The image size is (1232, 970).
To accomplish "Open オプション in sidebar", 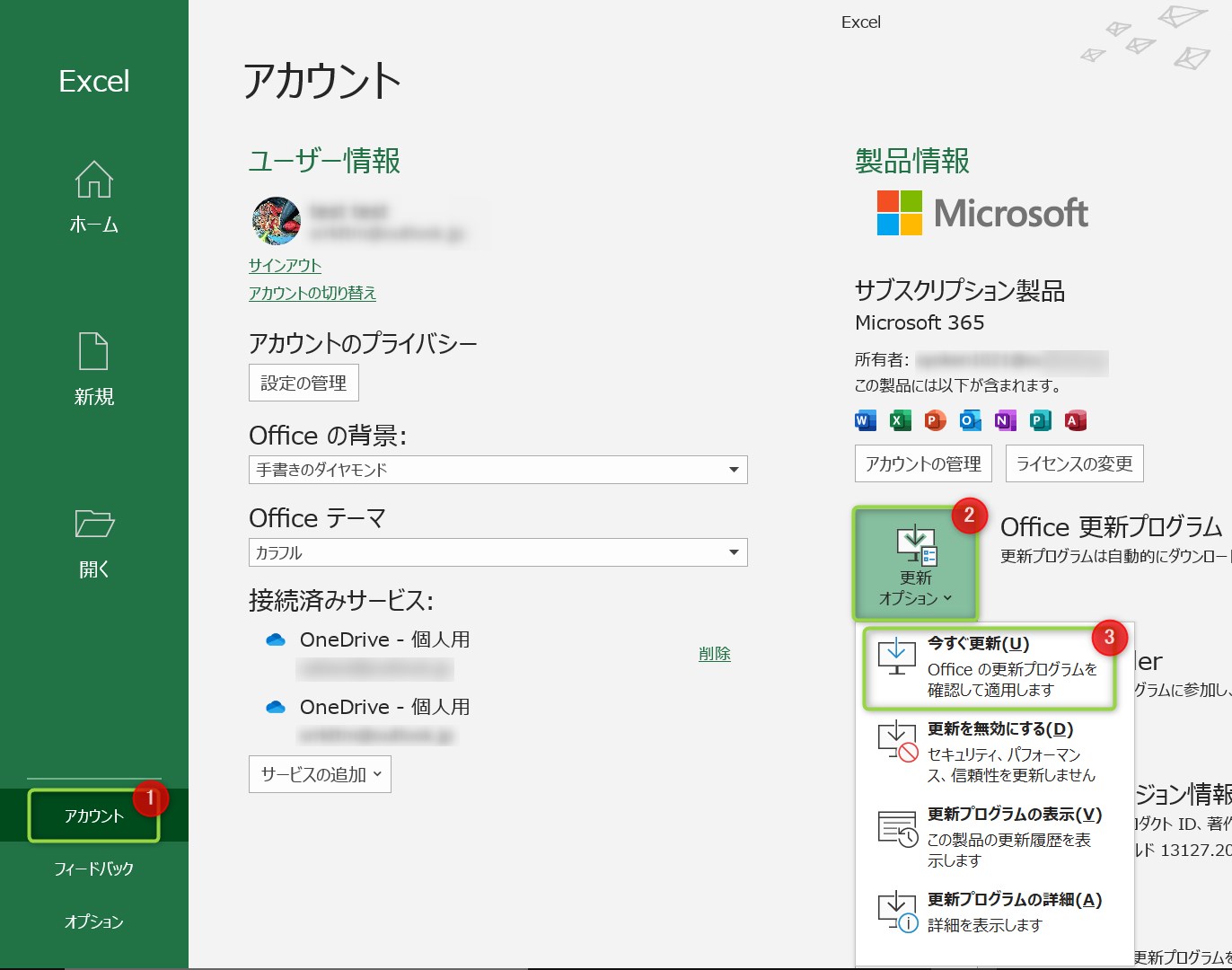I will [x=94, y=921].
